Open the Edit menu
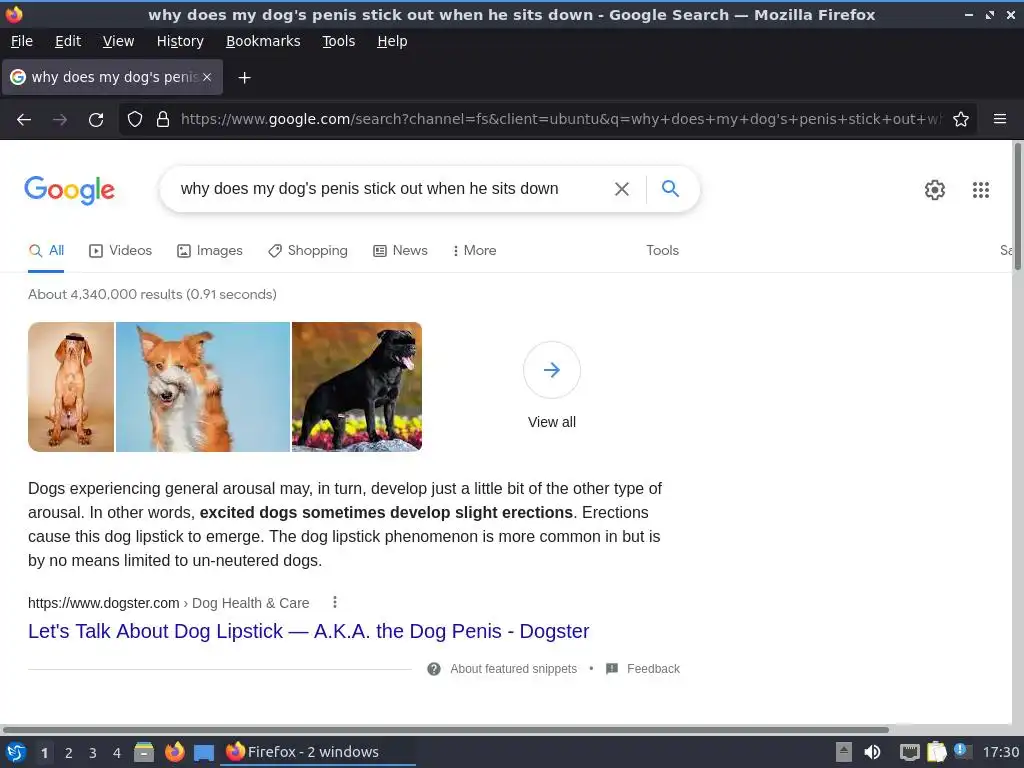 click(x=68, y=41)
